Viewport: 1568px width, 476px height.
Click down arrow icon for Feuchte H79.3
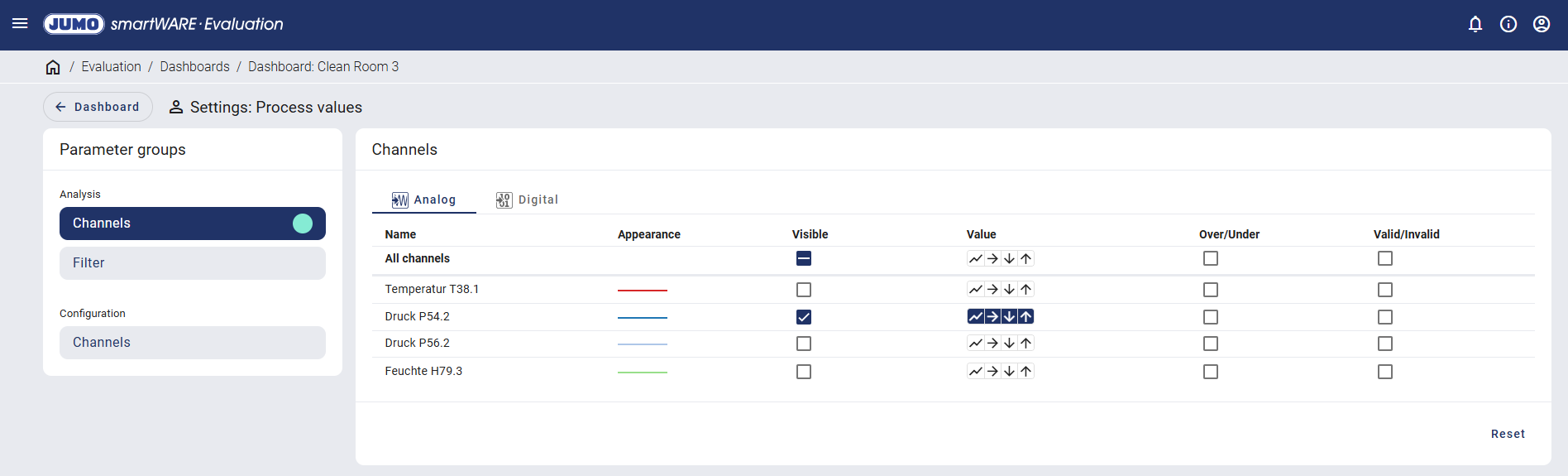(x=1009, y=372)
